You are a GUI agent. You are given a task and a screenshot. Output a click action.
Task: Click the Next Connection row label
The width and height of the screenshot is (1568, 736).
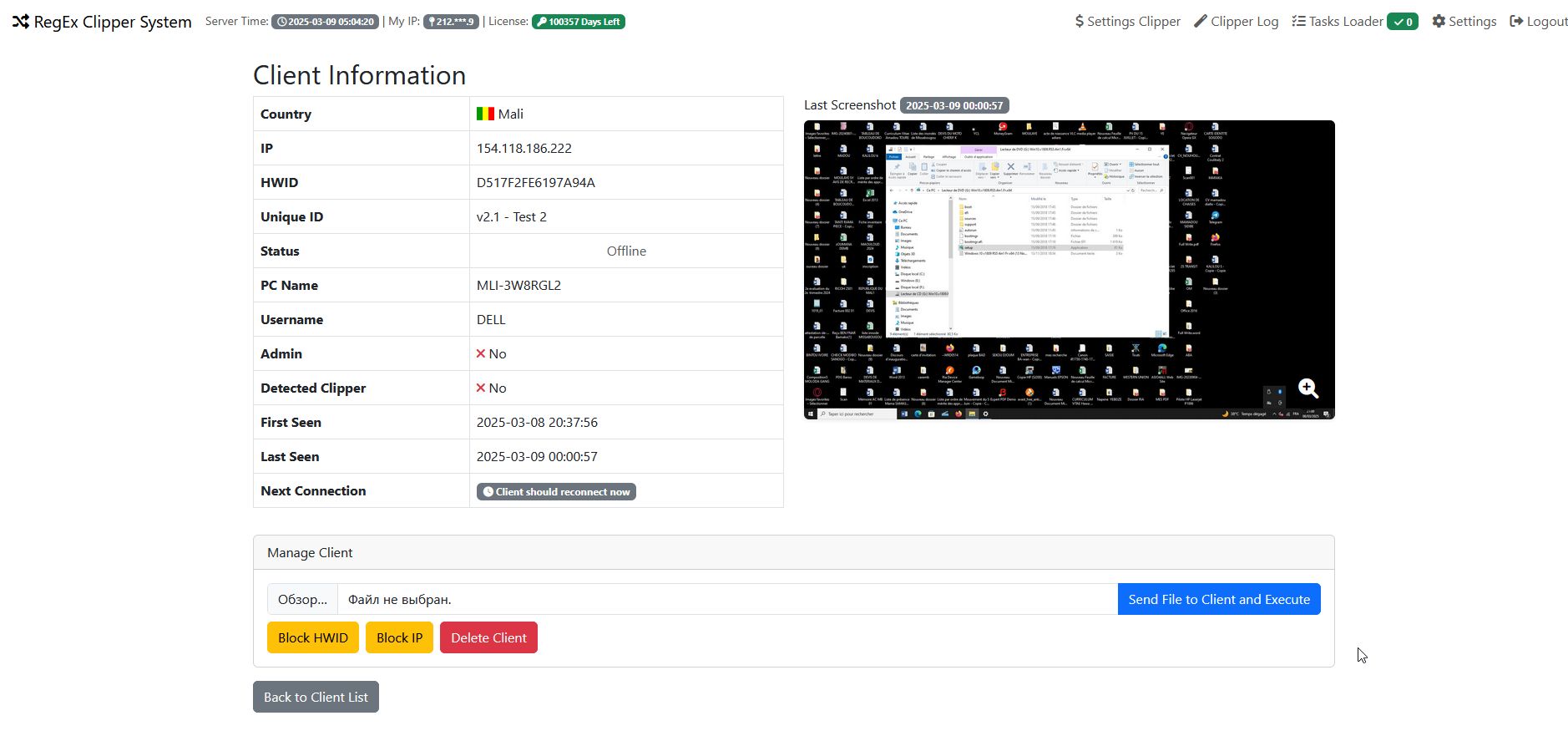tap(313, 490)
